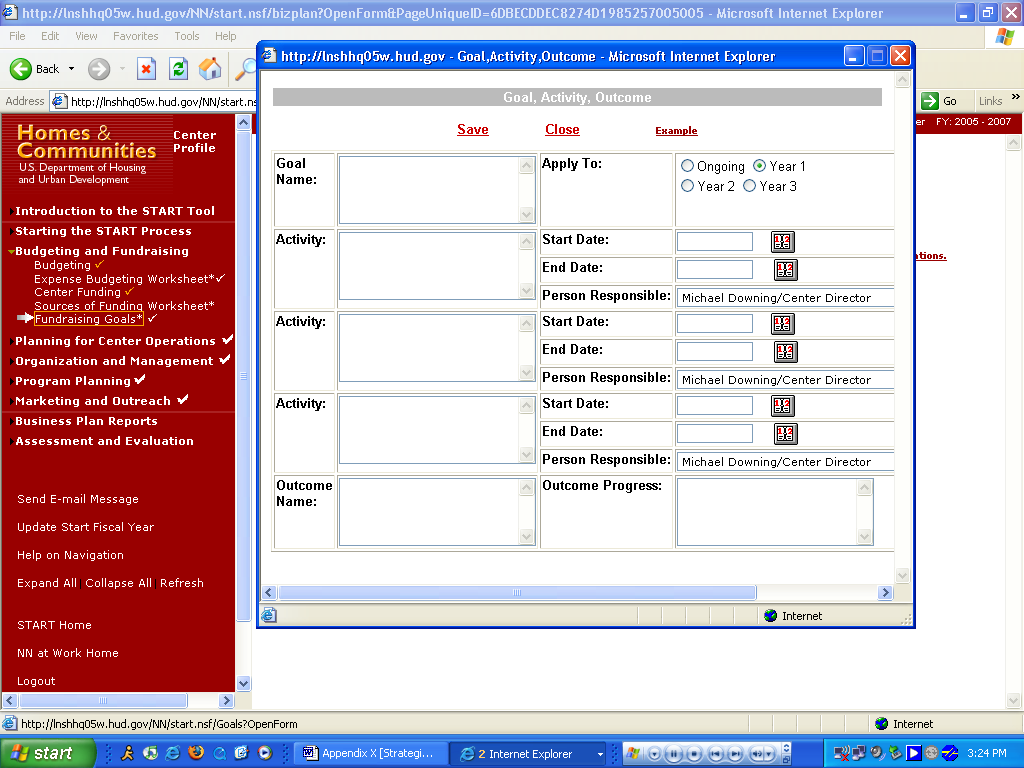Select the Year 3 radio option
The width and height of the screenshot is (1024, 768).
(750, 186)
